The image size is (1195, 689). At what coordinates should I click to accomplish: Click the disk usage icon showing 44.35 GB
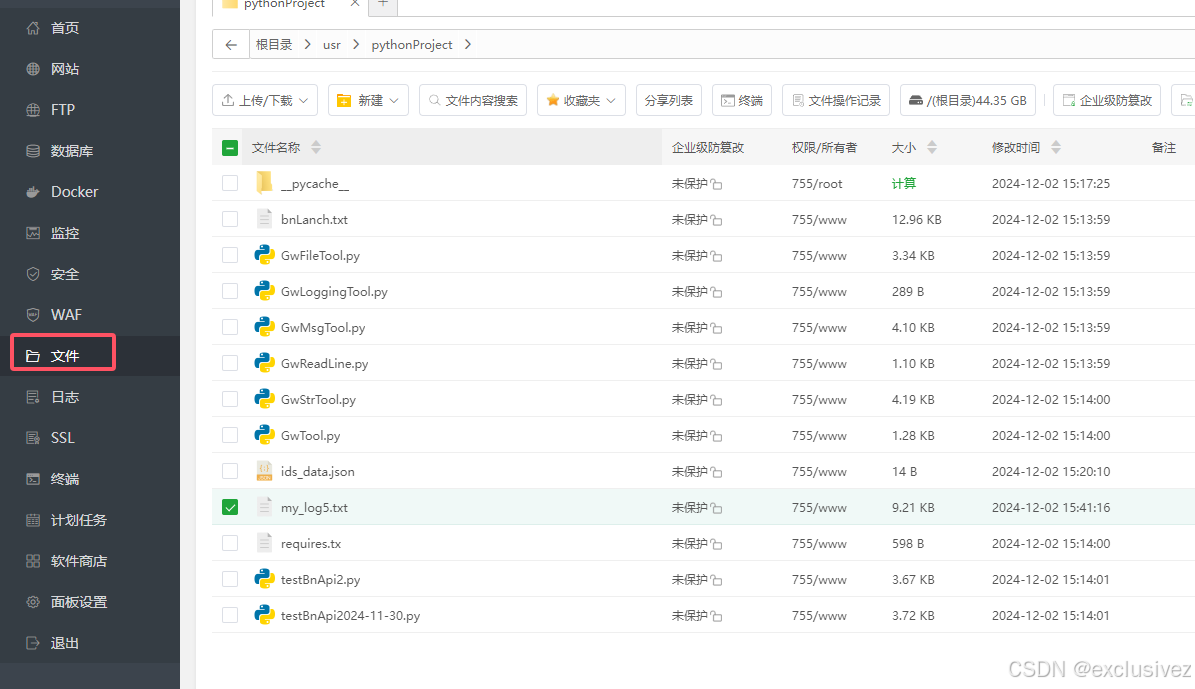click(x=967, y=100)
